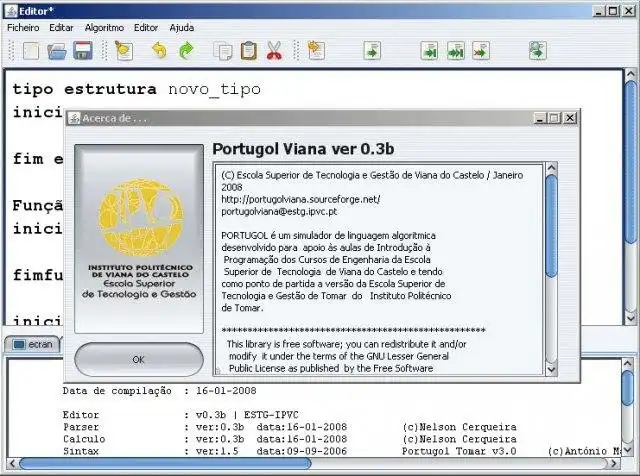Paste using the clipboard toolbar icon
Image resolution: width=640 pixels, height=476 pixels.
pos(249,51)
